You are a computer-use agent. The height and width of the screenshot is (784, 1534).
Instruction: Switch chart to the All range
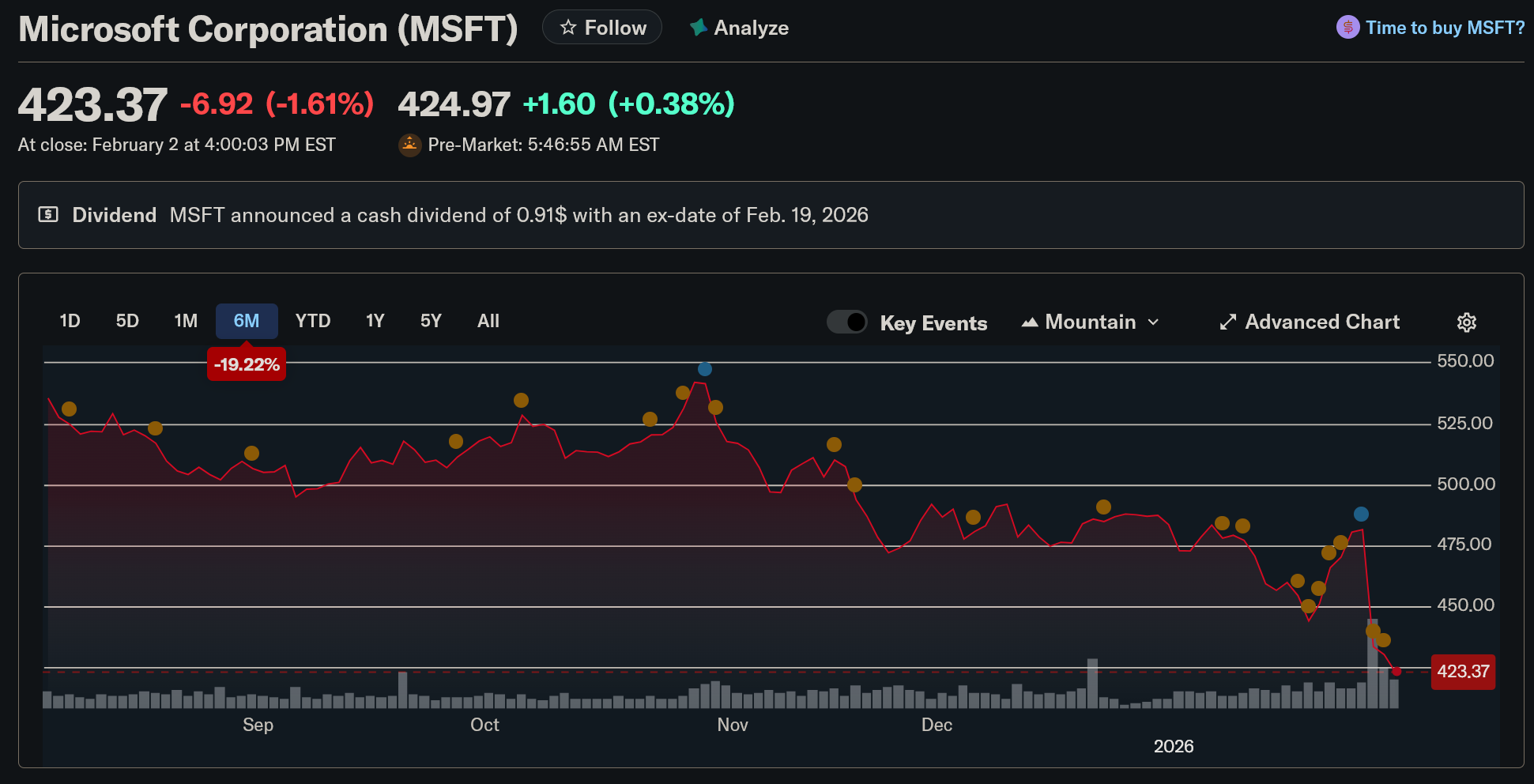[488, 321]
